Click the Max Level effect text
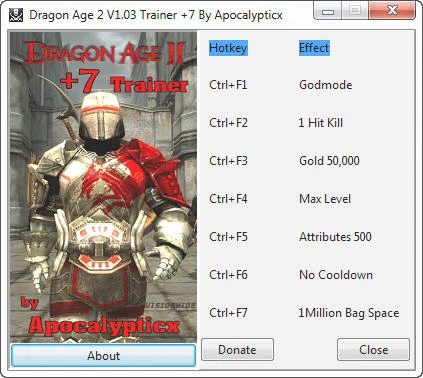The height and width of the screenshot is (378, 423). (x=325, y=199)
